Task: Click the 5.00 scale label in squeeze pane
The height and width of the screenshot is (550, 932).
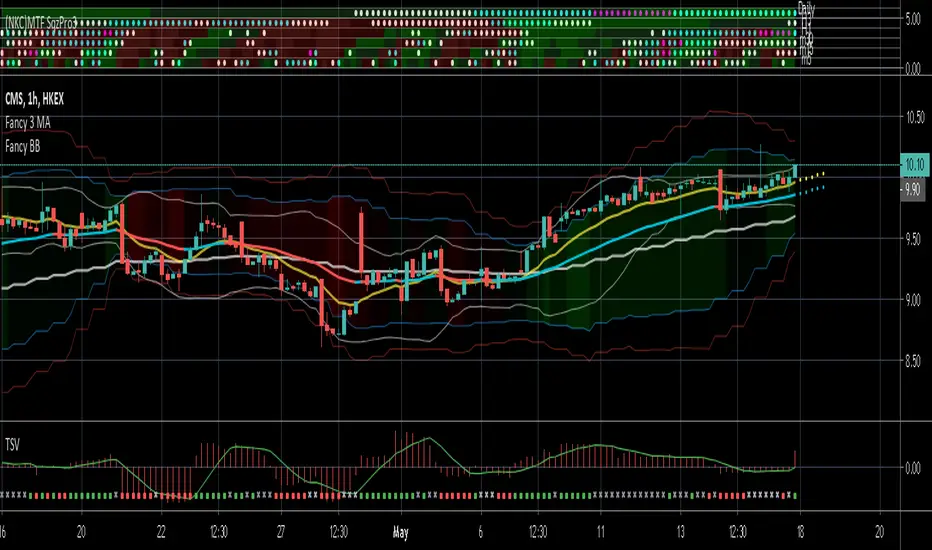Action: click(x=915, y=18)
